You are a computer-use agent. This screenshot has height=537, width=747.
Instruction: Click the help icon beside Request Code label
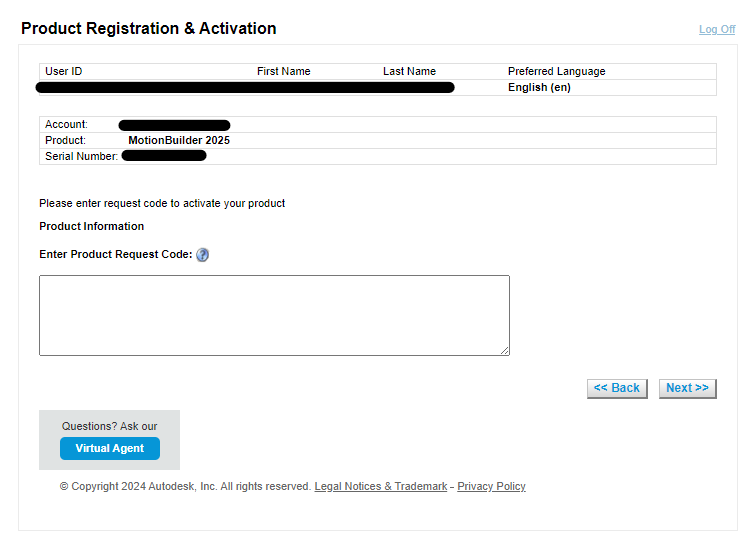(x=203, y=255)
